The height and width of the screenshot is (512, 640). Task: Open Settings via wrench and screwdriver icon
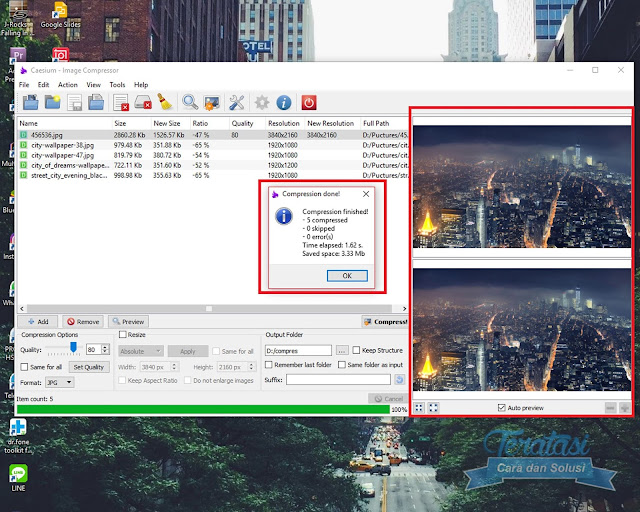237,102
